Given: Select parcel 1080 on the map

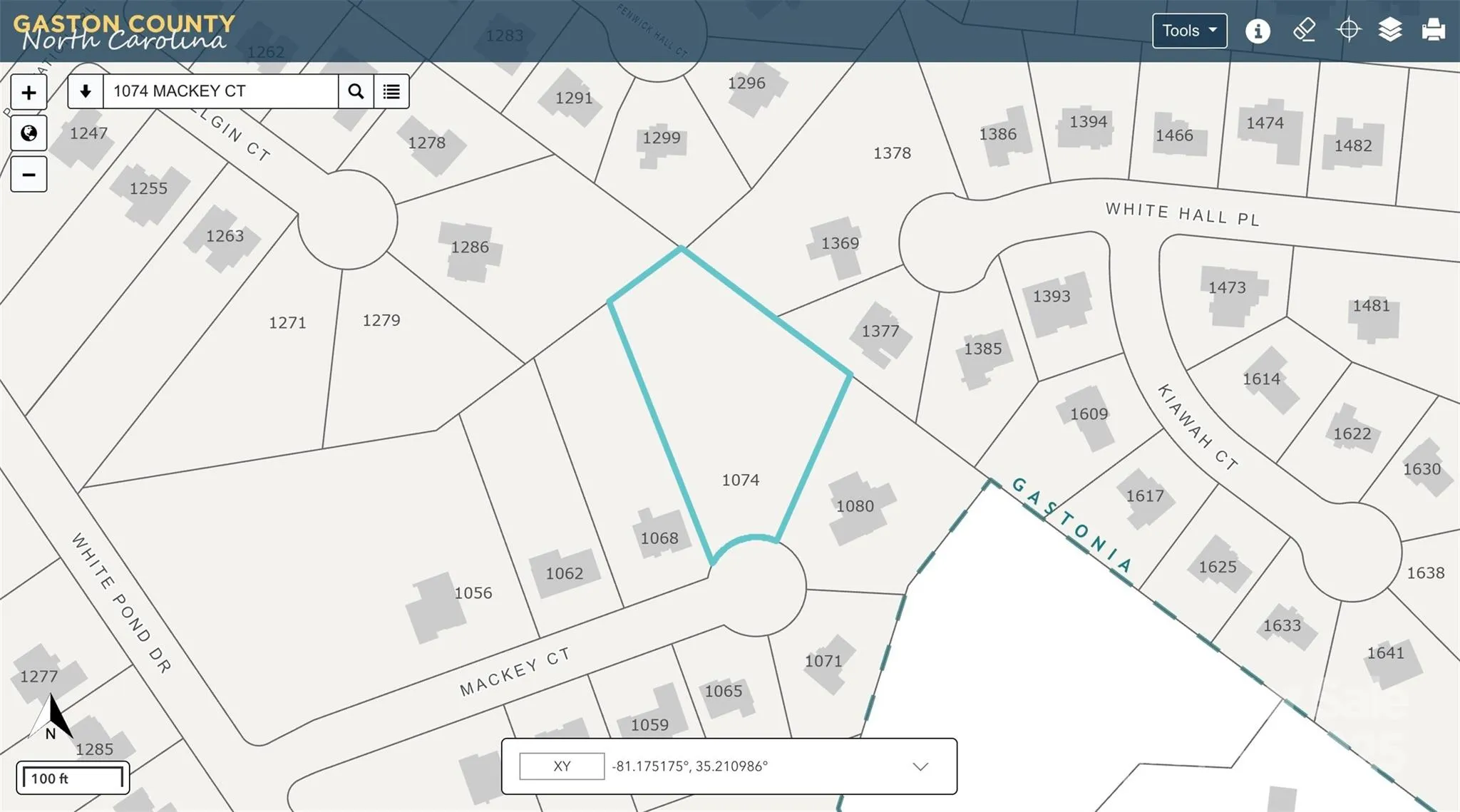Looking at the screenshot, I should tap(855, 506).
